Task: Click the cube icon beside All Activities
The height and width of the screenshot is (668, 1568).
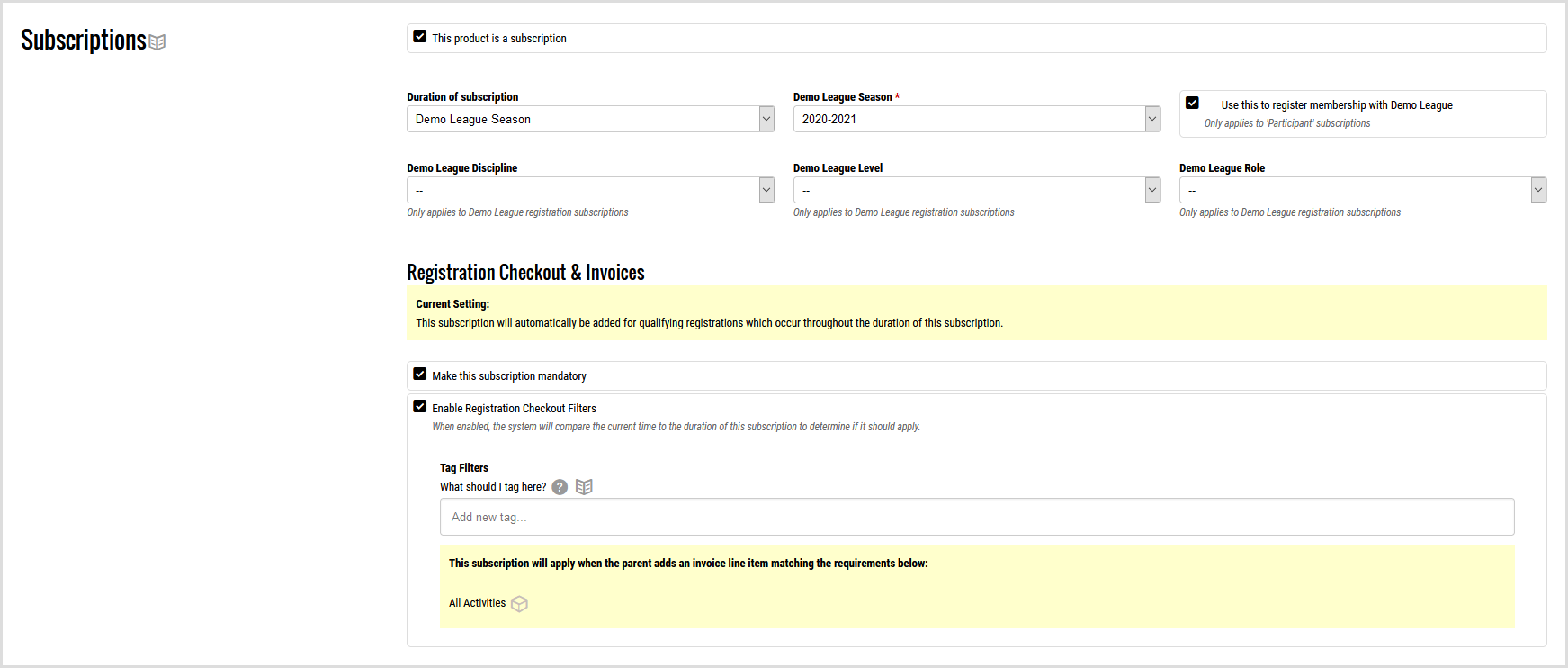Action: (x=519, y=604)
